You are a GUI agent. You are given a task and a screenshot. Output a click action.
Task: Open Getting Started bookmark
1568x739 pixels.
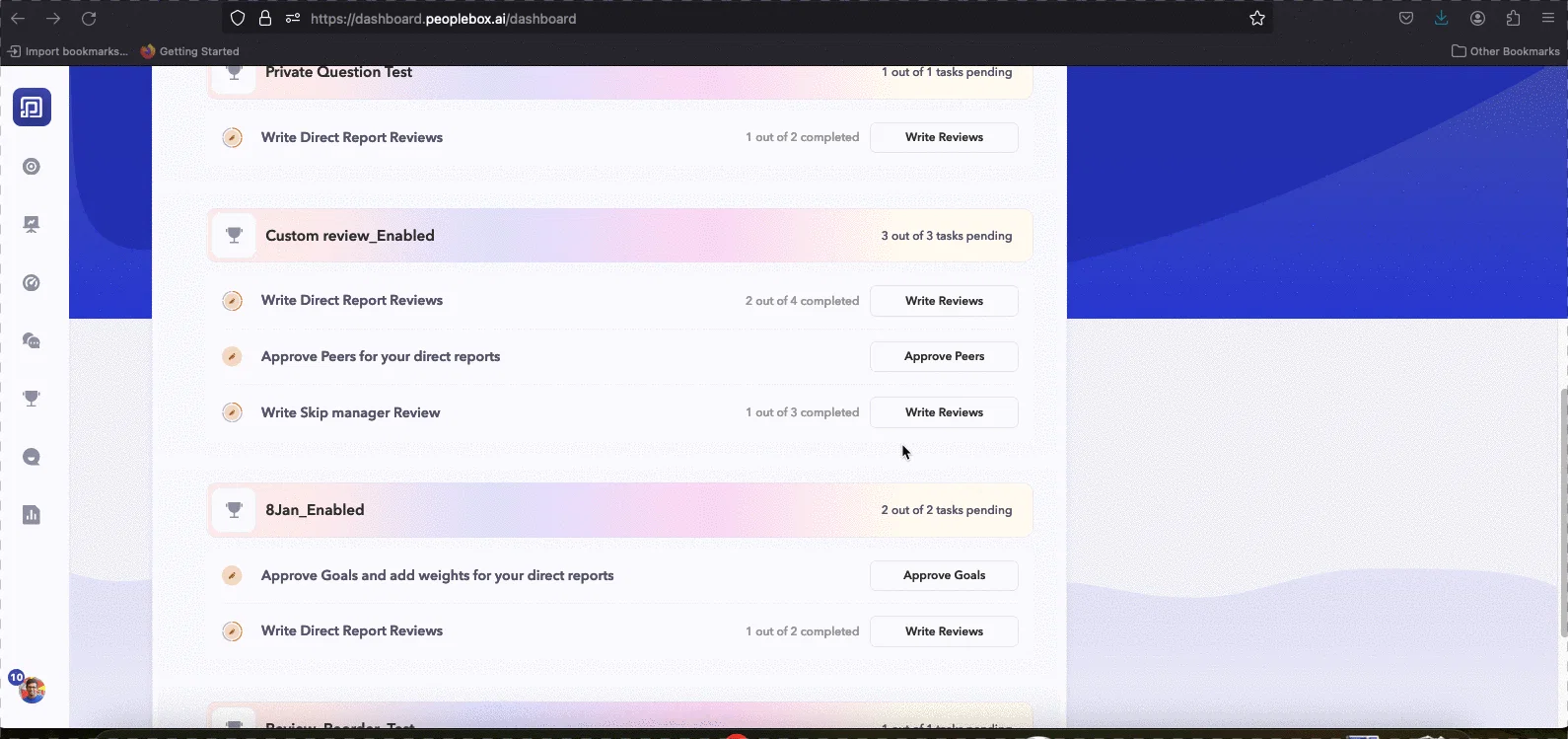click(x=190, y=51)
